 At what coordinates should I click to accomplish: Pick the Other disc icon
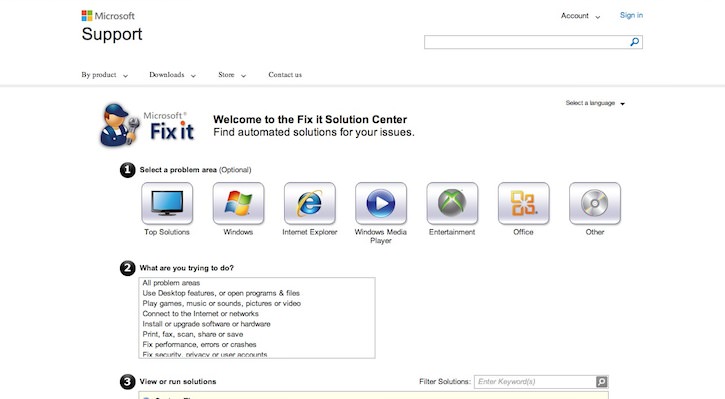595,203
